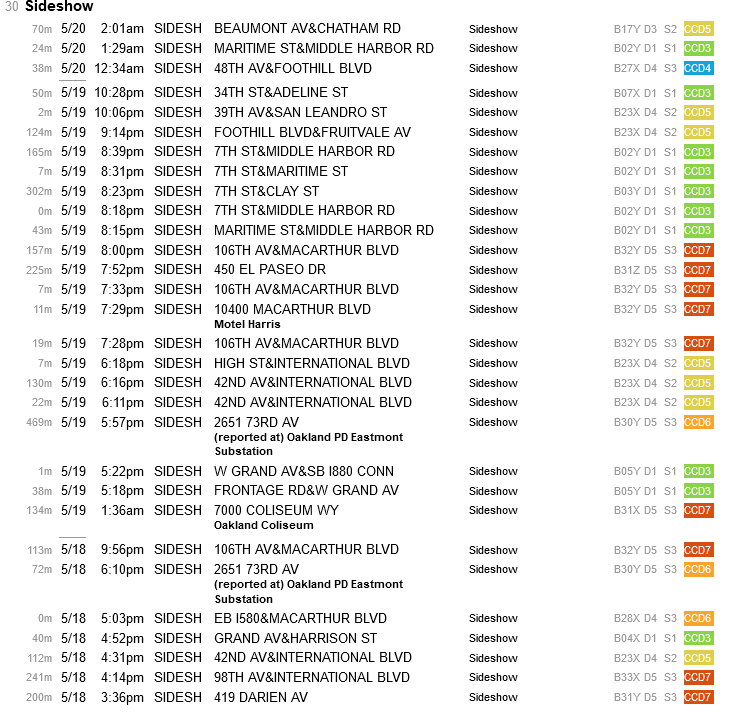Select beat code B04X D1
Screen dimensions: 741x712
click(635, 638)
